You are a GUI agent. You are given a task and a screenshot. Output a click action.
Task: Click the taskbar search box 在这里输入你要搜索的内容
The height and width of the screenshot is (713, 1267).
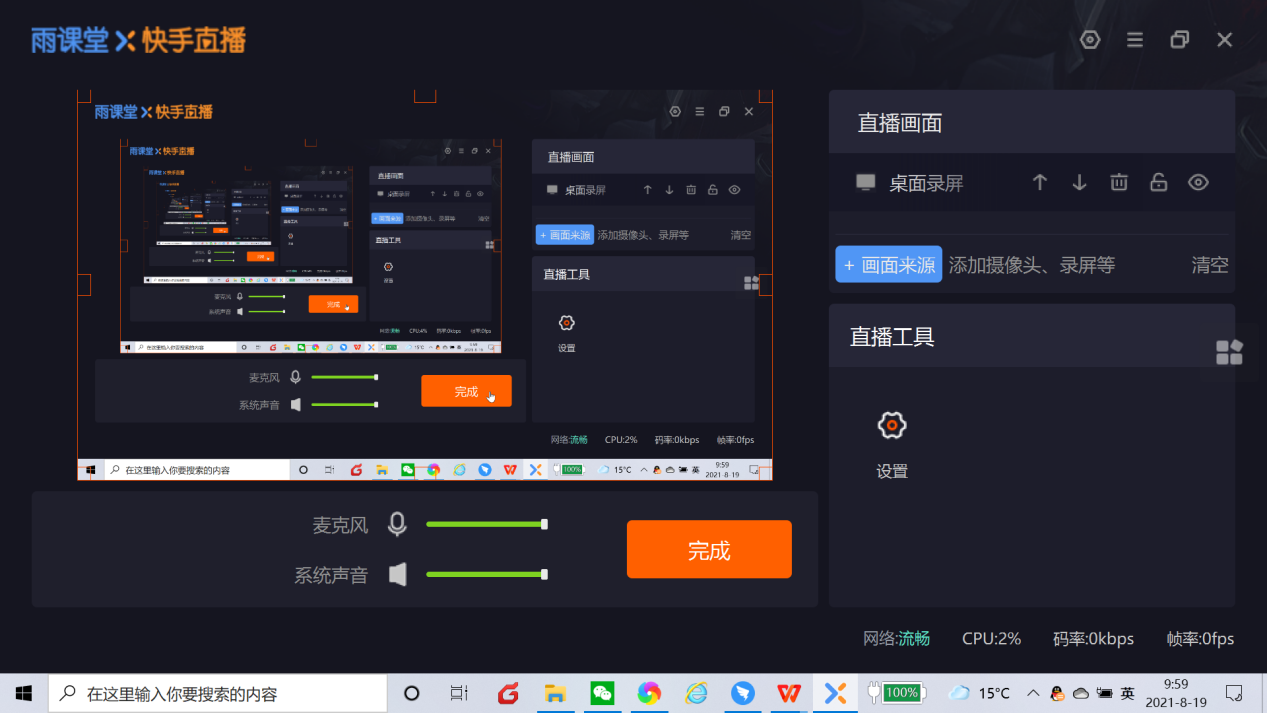(218, 693)
